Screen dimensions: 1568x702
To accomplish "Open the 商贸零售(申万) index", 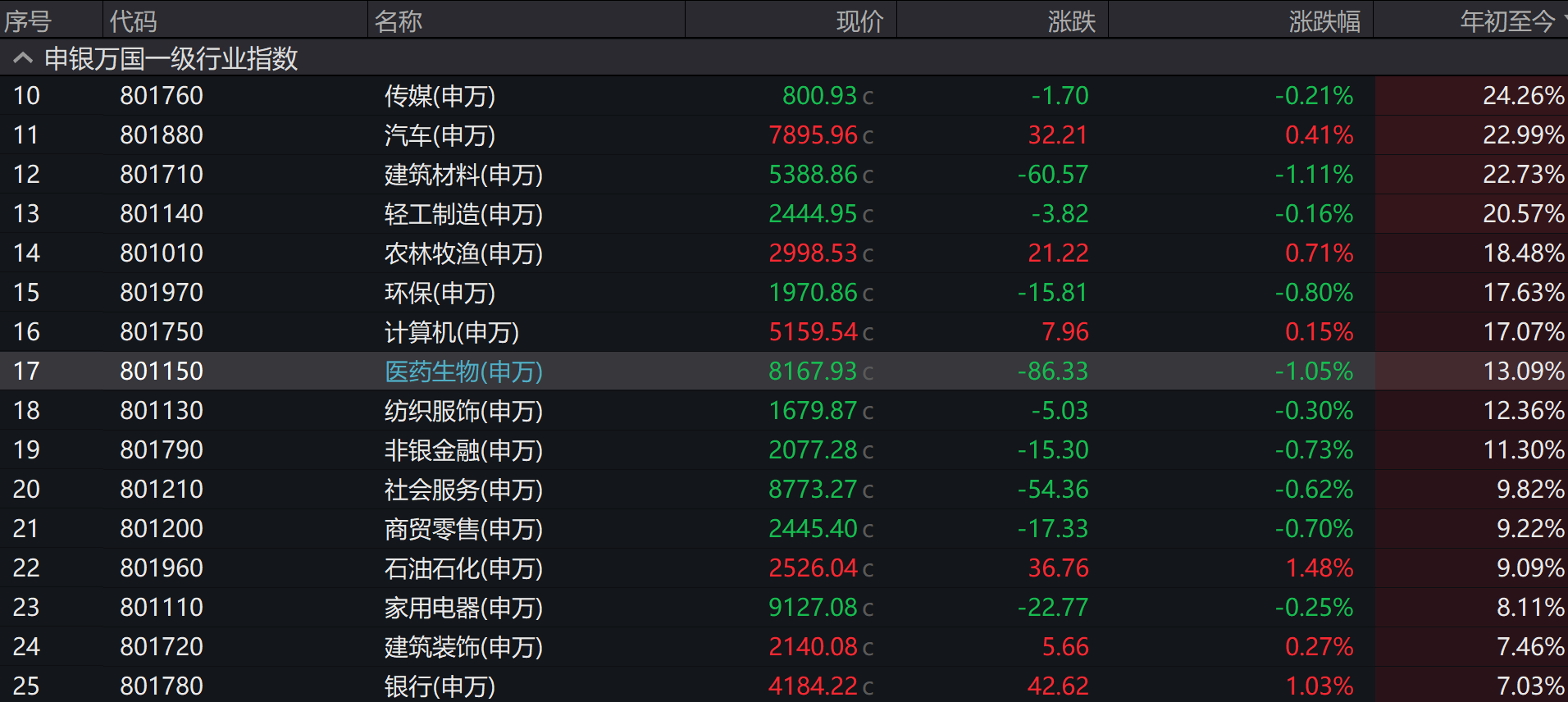I will pyautogui.click(x=464, y=529).
